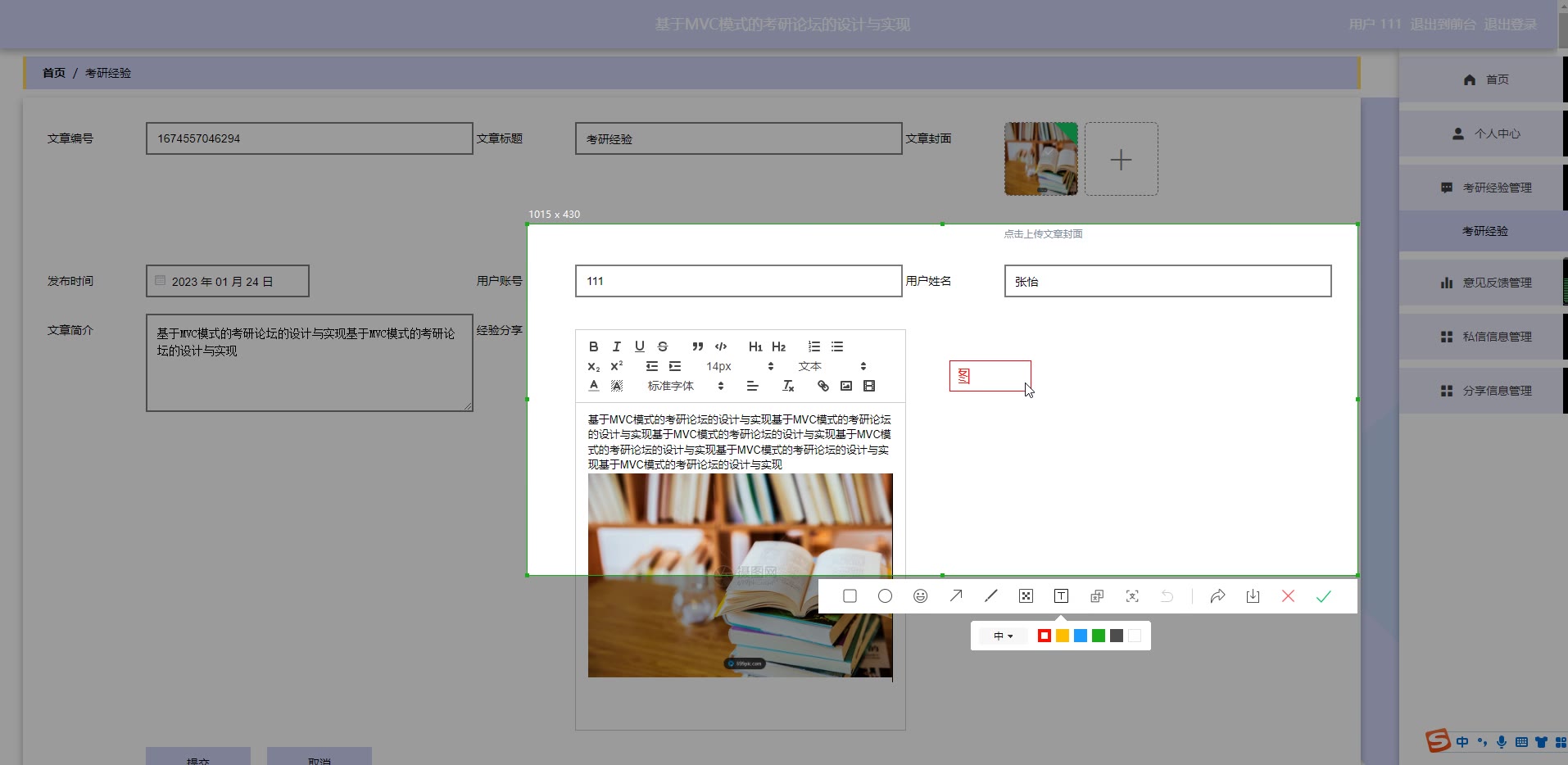The width and height of the screenshot is (1568, 765).
Task: Click the add cover image upload box
Action: point(1122,159)
